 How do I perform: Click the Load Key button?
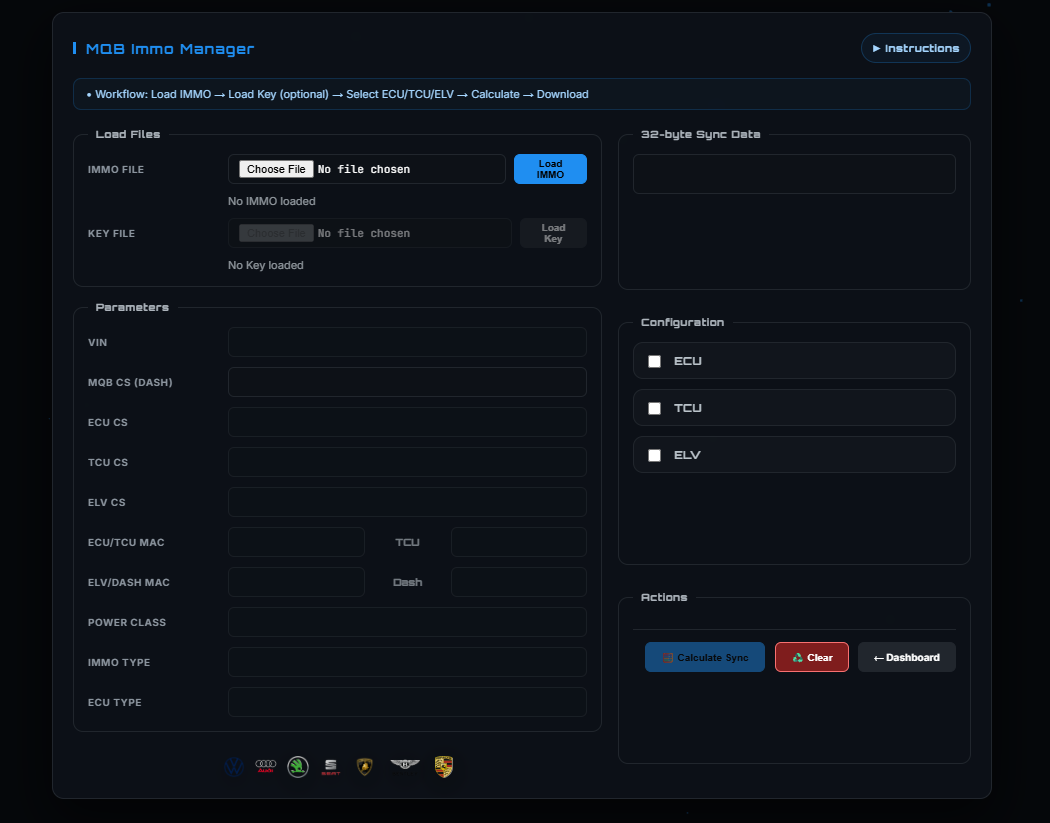pos(553,232)
